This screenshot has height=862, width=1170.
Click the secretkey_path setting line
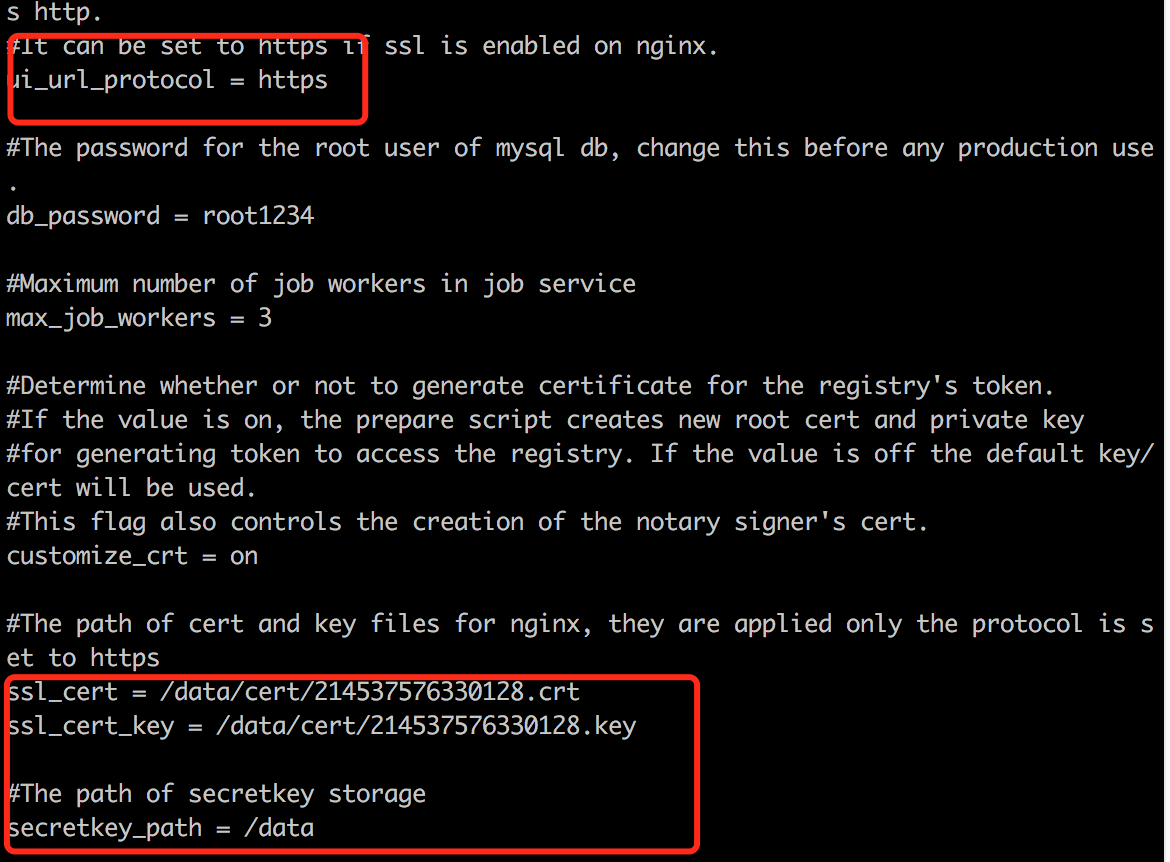160,828
